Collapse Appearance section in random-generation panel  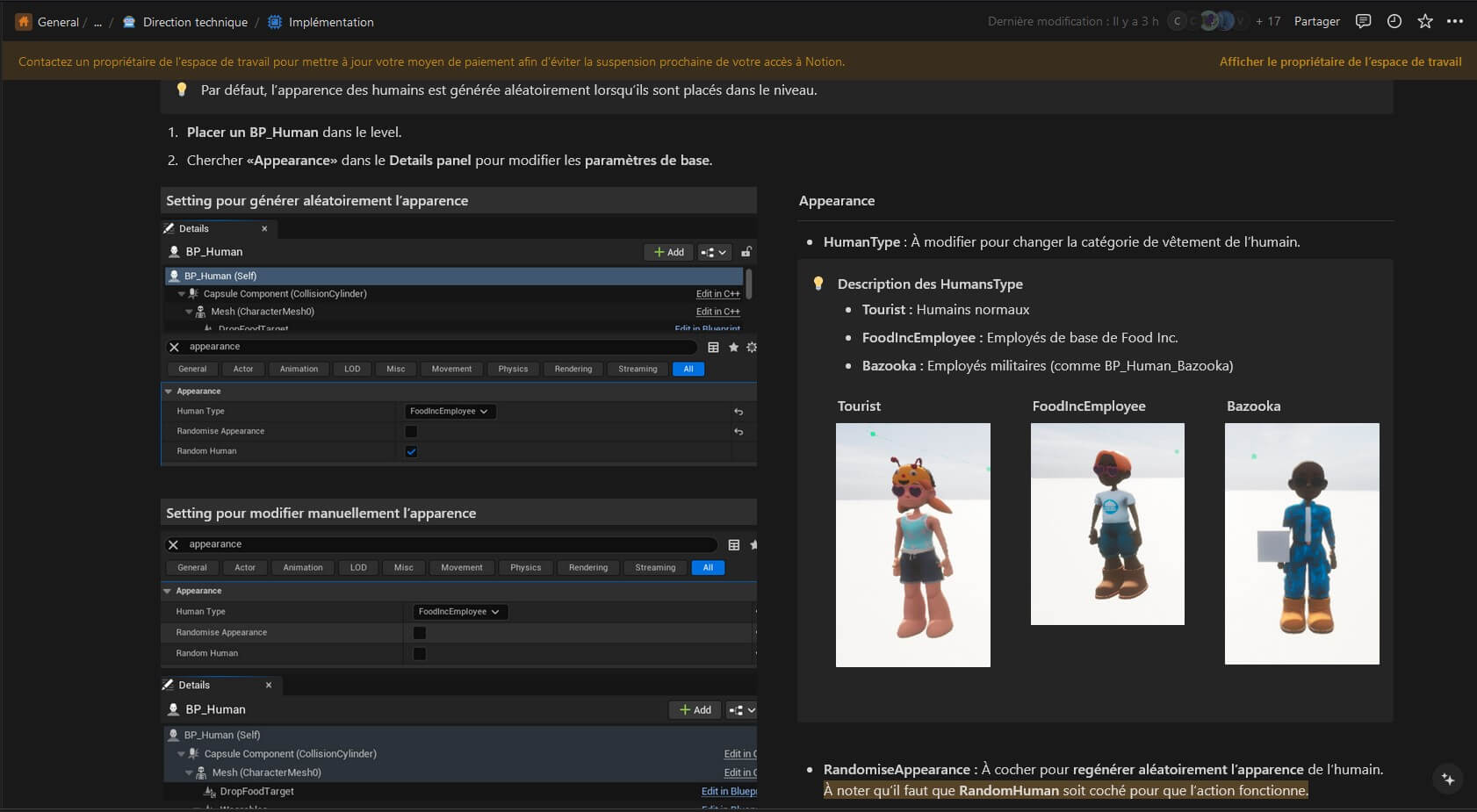pyautogui.click(x=169, y=392)
